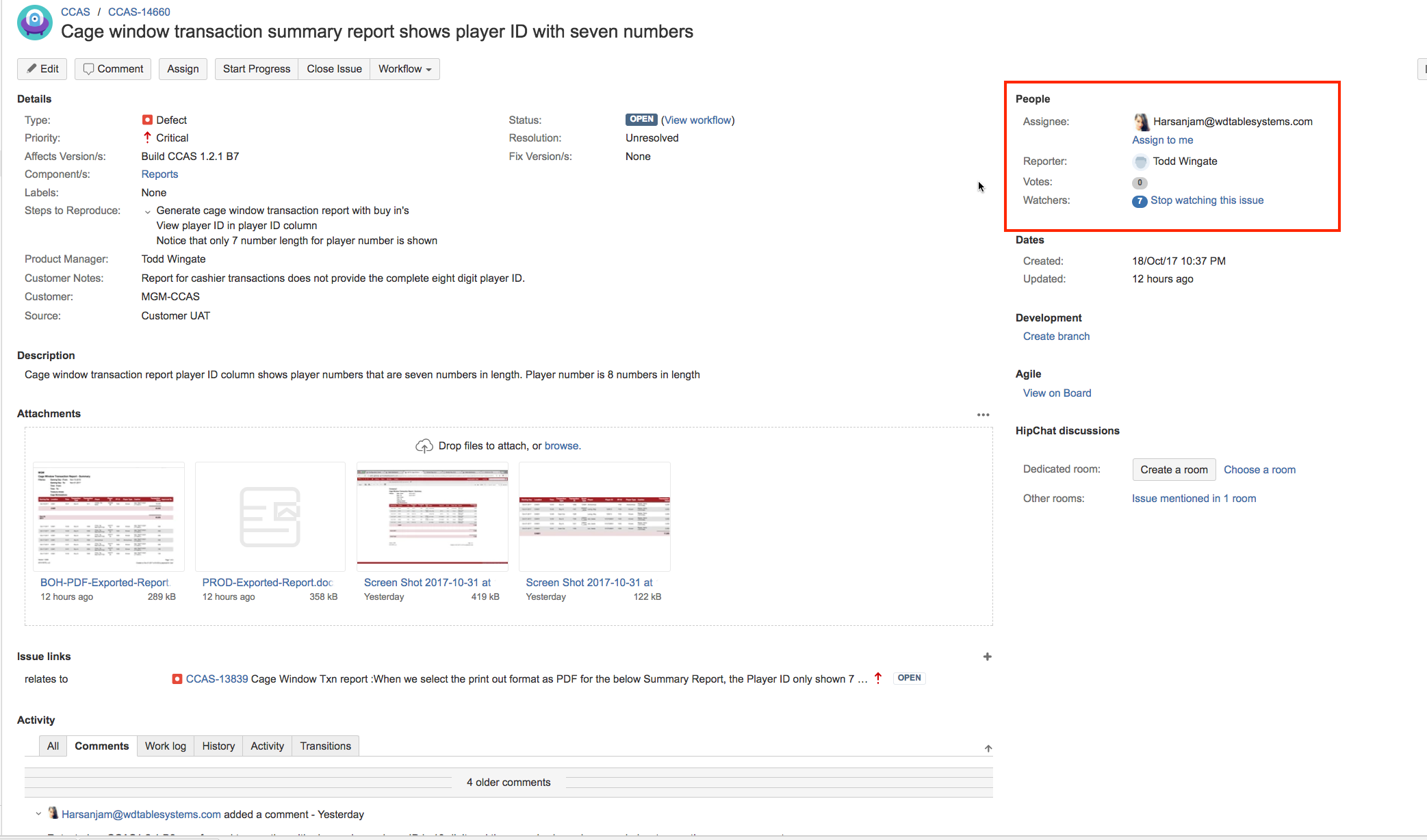Click MGM-CCAS customer value
The width and height of the screenshot is (1427, 840).
170,297
